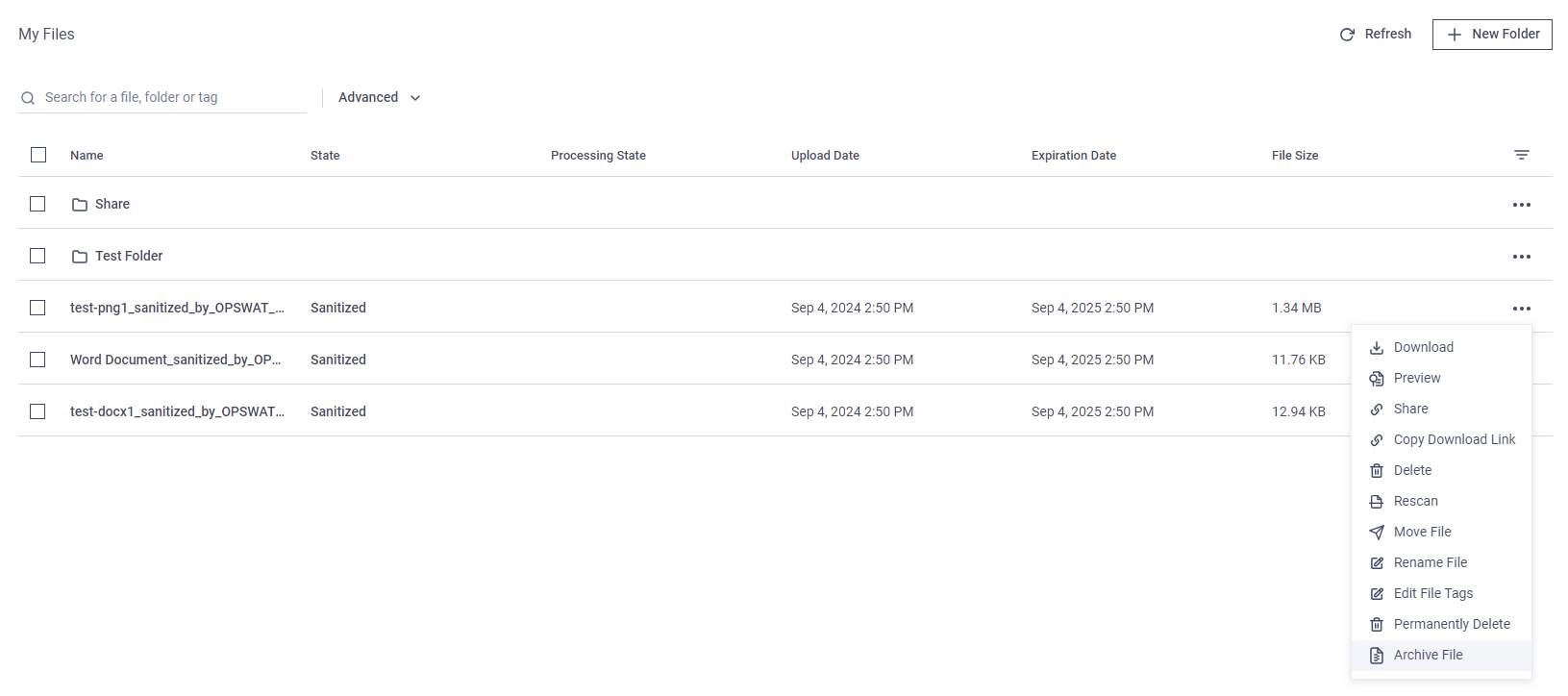Click the 1.34 MB file size cell

[1297, 308]
